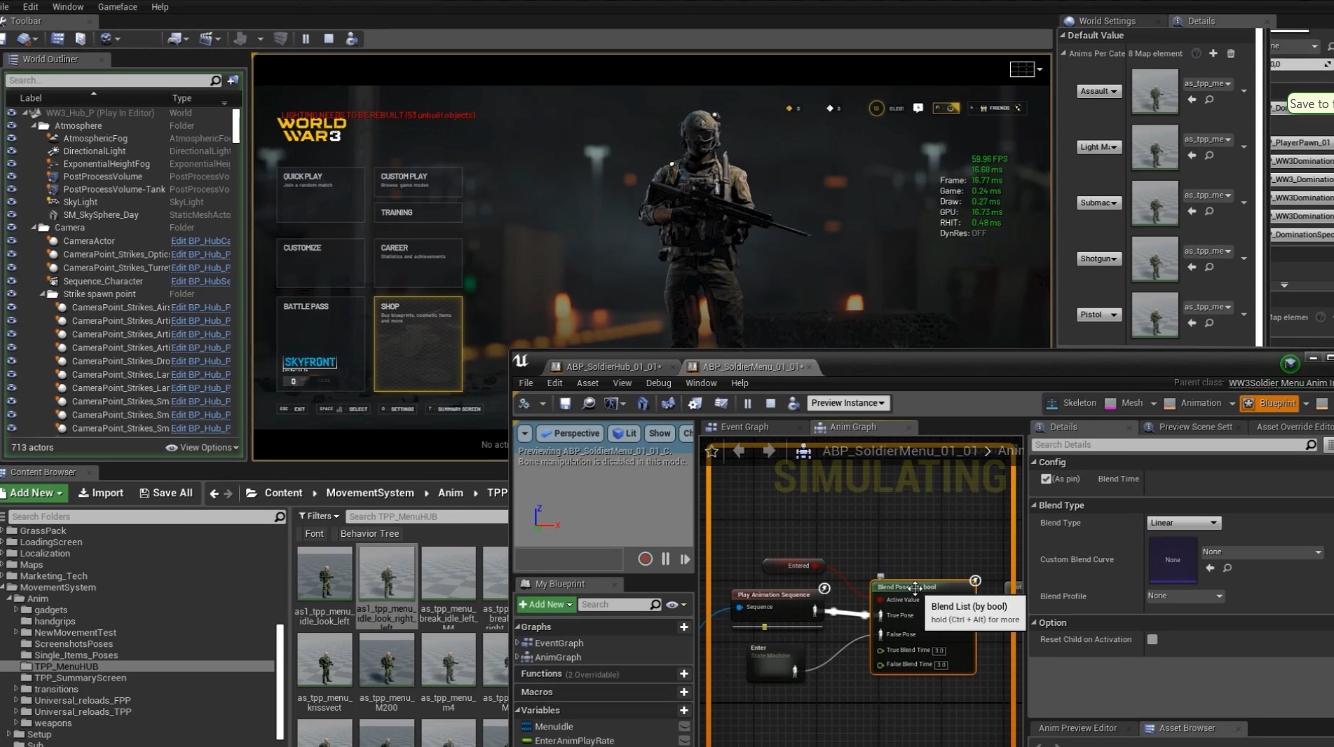This screenshot has width=1334, height=747.
Task: Click the Custom Blend Curve None swatch
Action: point(1172,560)
